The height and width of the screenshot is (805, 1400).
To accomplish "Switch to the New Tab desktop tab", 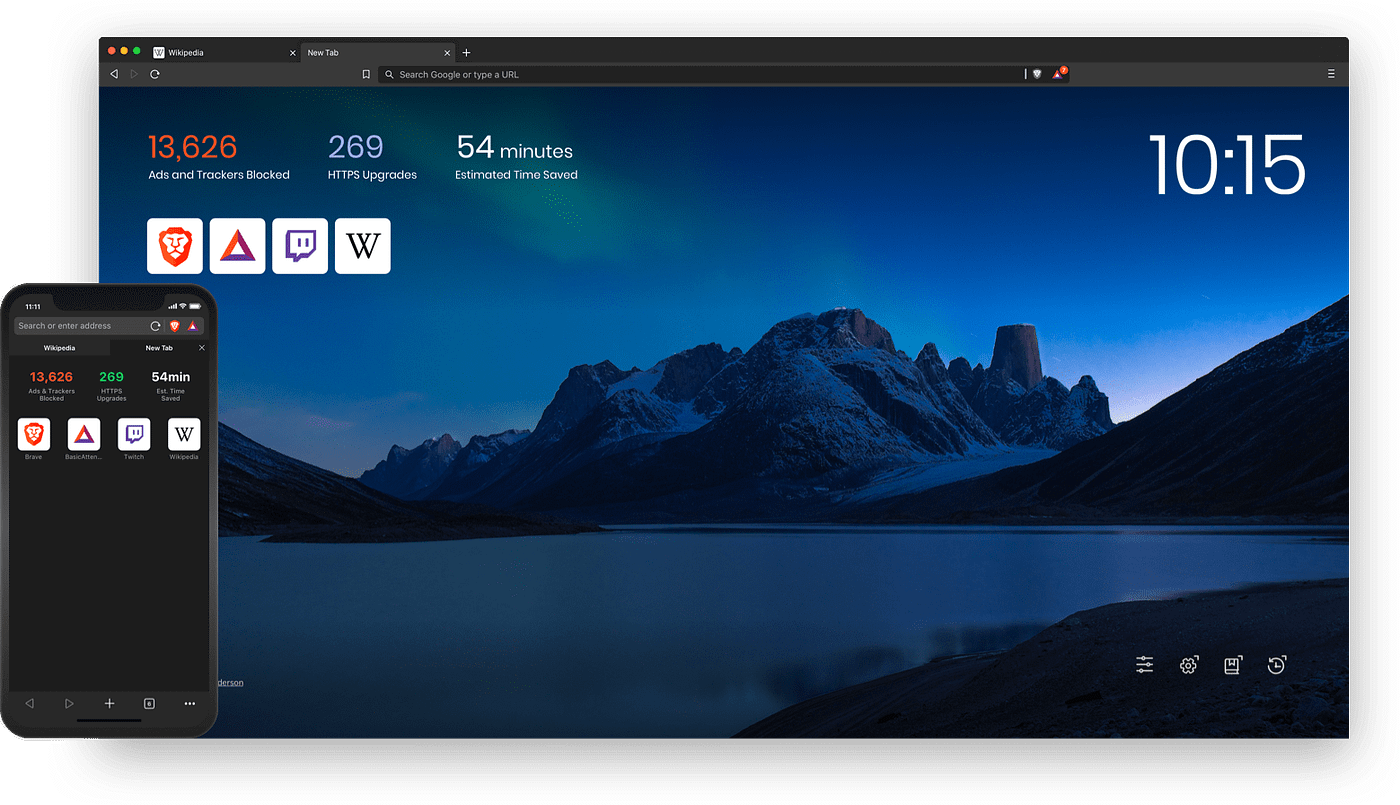I will tap(377, 53).
